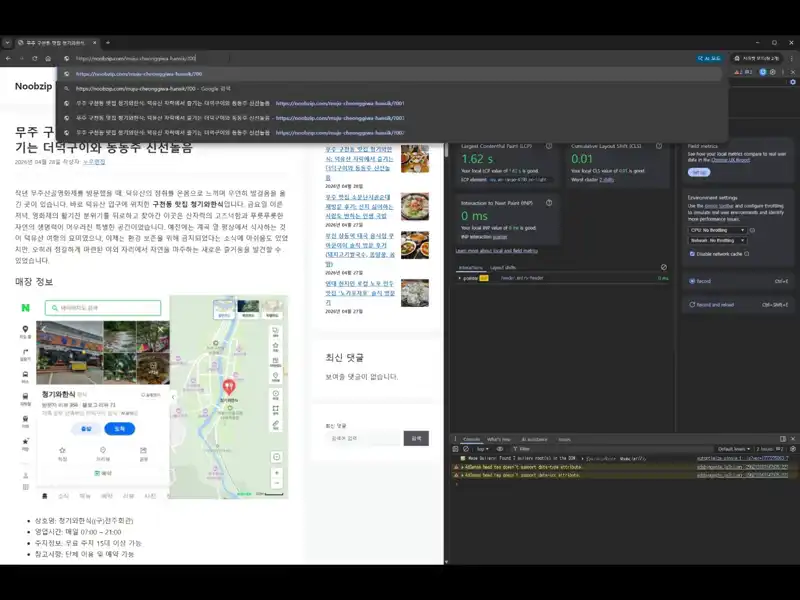Click the blue 도착 directions button

pos(119,428)
